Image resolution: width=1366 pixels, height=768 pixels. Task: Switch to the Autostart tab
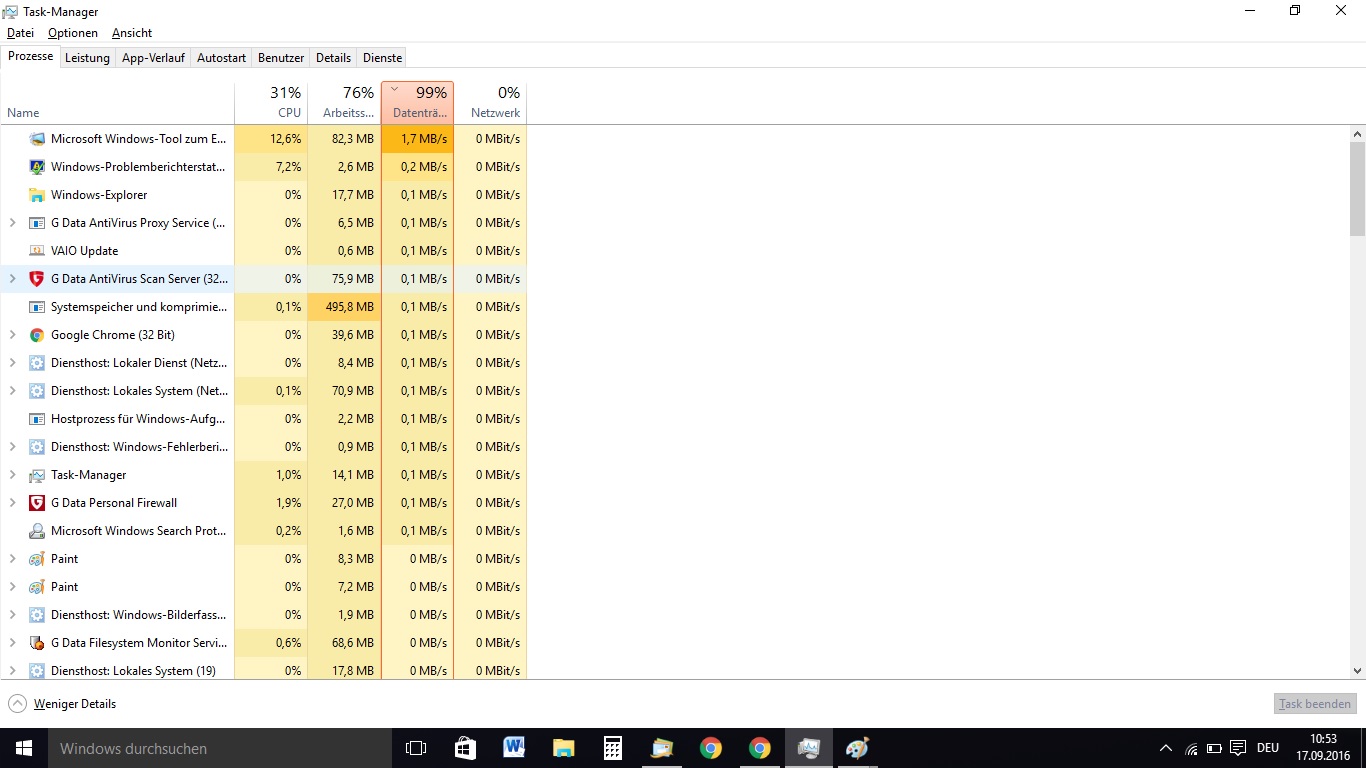coord(221,58)
